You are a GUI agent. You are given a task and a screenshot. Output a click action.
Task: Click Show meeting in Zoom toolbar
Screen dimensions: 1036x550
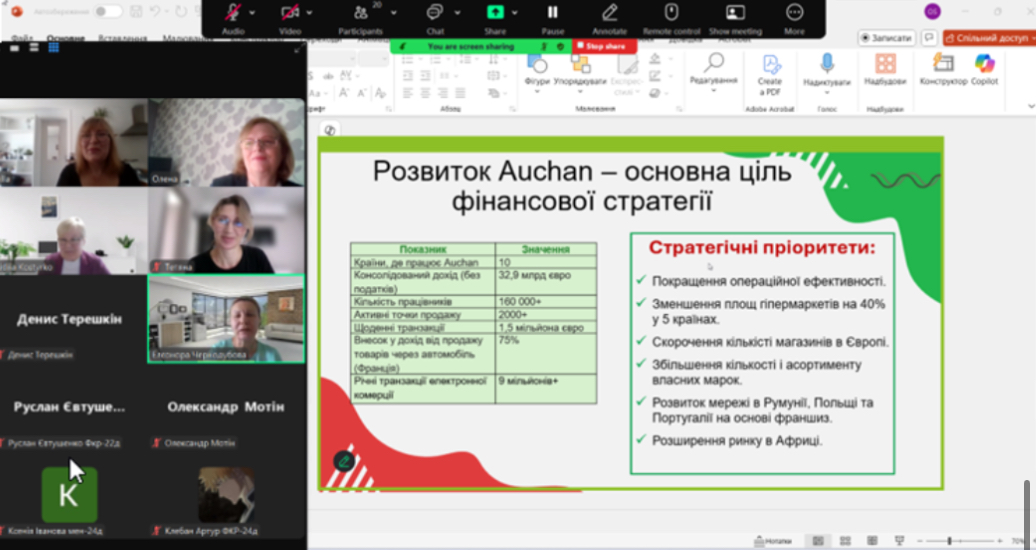coord(735,13)
